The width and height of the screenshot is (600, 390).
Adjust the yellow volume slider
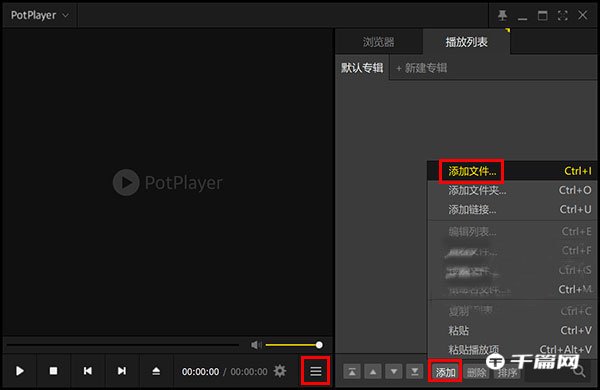294,345
